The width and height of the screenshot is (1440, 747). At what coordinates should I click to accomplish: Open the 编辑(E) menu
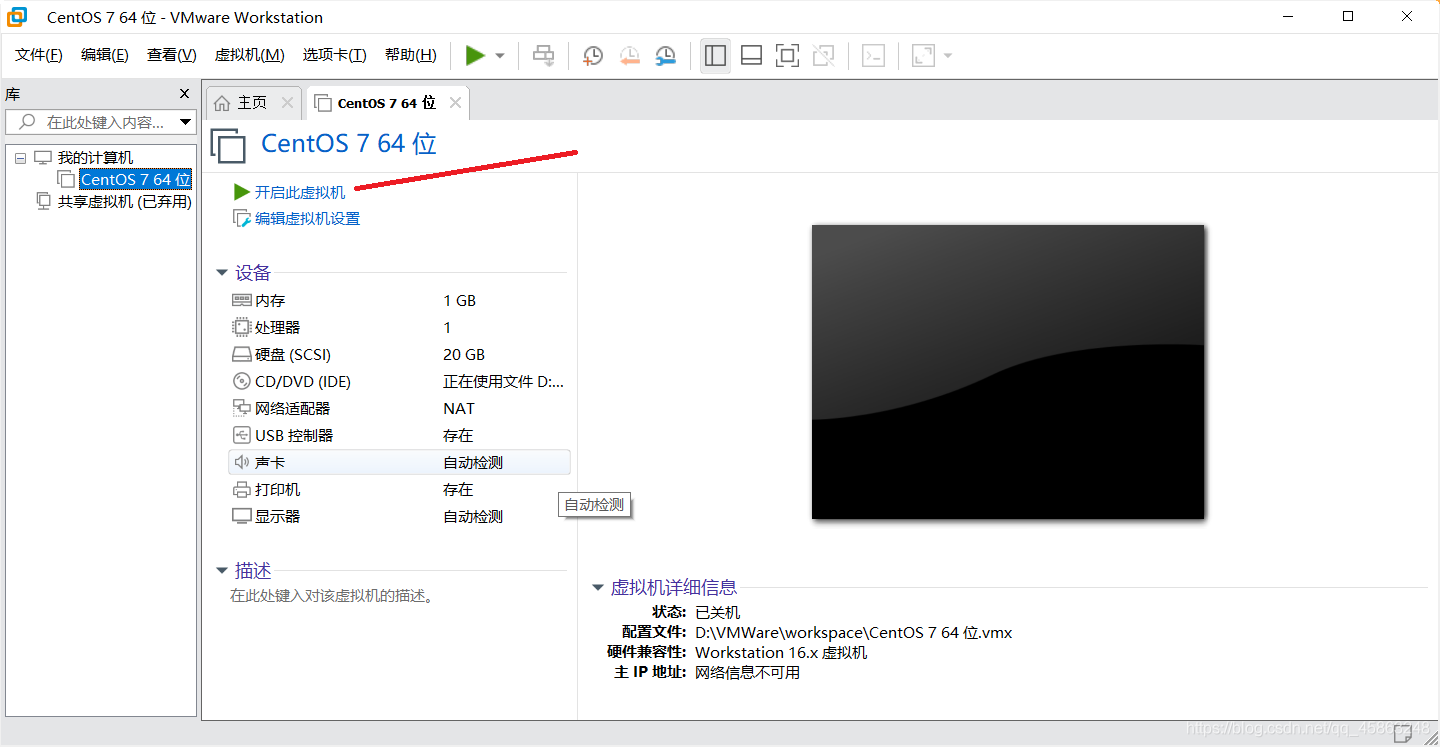[x=105, y=55]
